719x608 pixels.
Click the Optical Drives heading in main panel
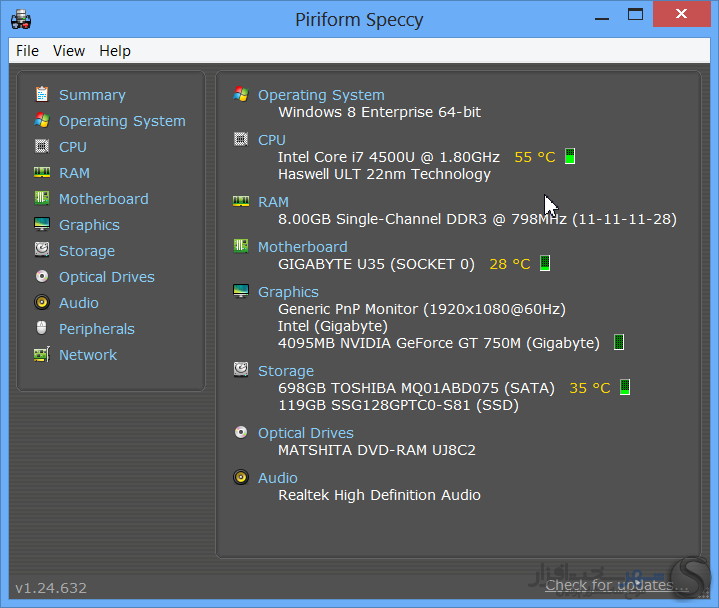(x=305, y=433)
